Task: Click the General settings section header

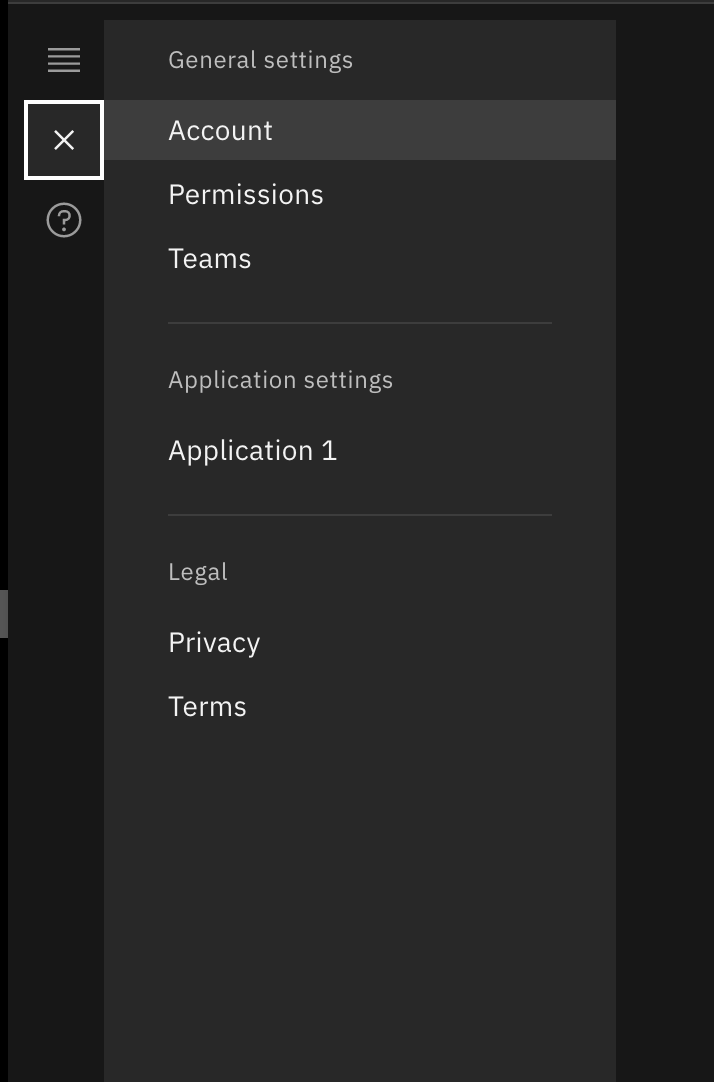Action: click(260, 60)
